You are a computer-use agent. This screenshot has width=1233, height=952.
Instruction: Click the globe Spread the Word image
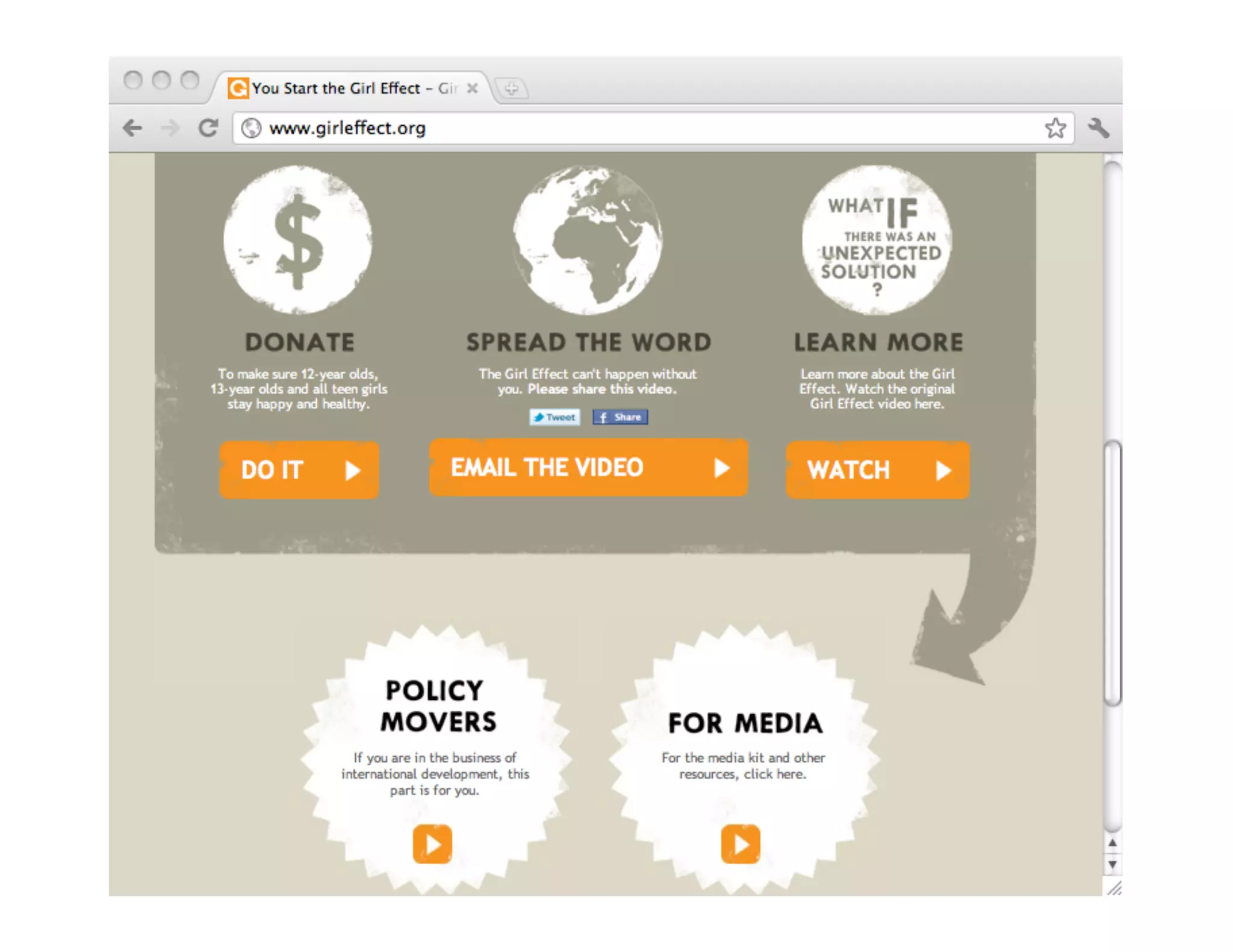click(588, 240)
